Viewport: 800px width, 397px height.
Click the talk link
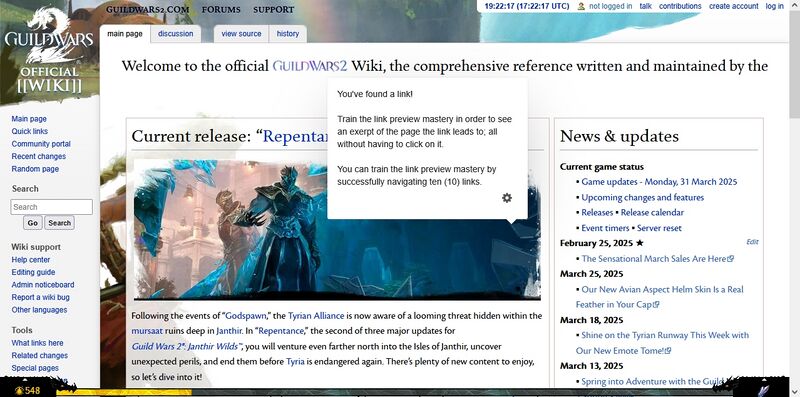(645, 6)
